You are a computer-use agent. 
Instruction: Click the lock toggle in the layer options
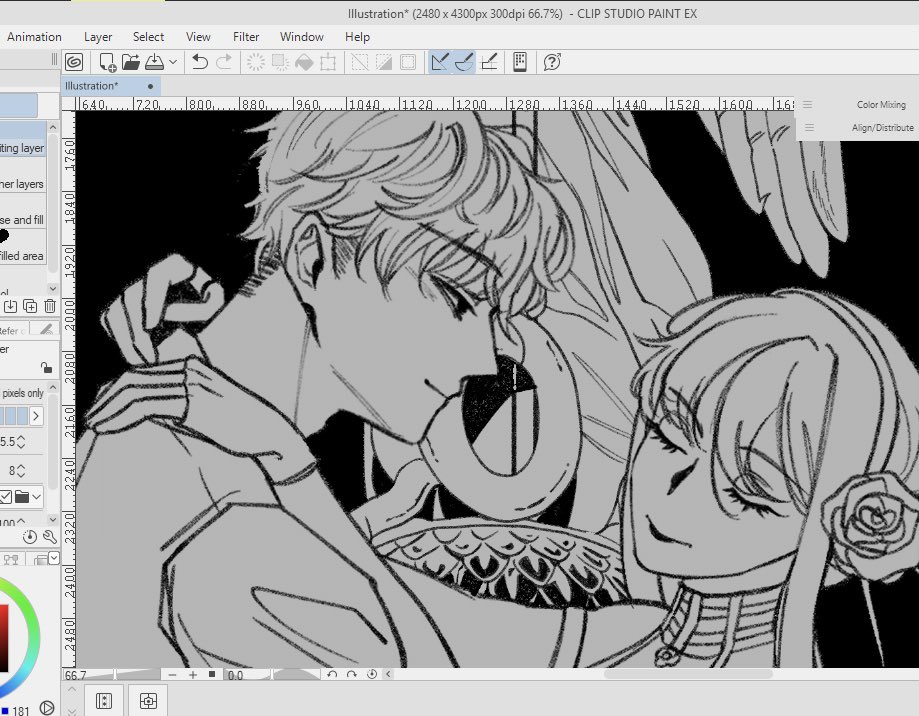[46, 368]
